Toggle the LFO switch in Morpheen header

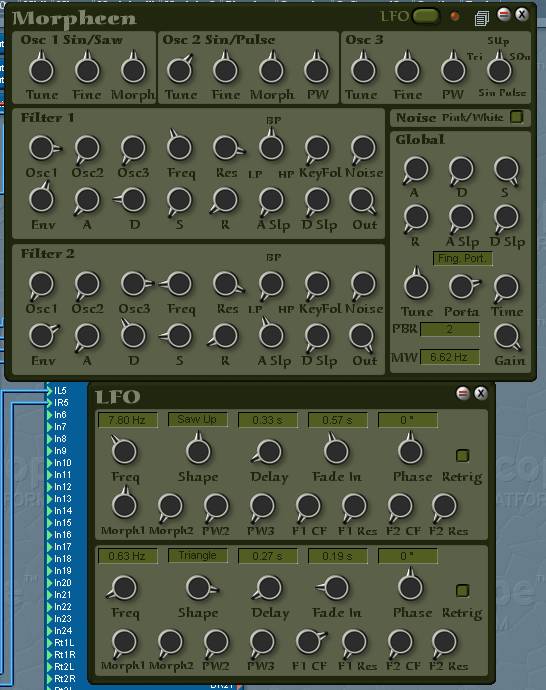pyautogui.click(x=425, y=16)
